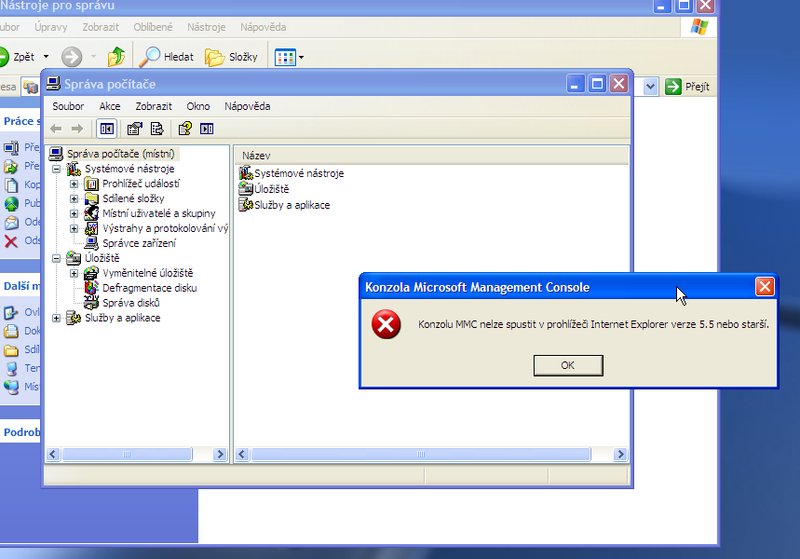The image size is (800, 559).
Task: Click left scroll arrow of tree pane
Action: (53, 454)
